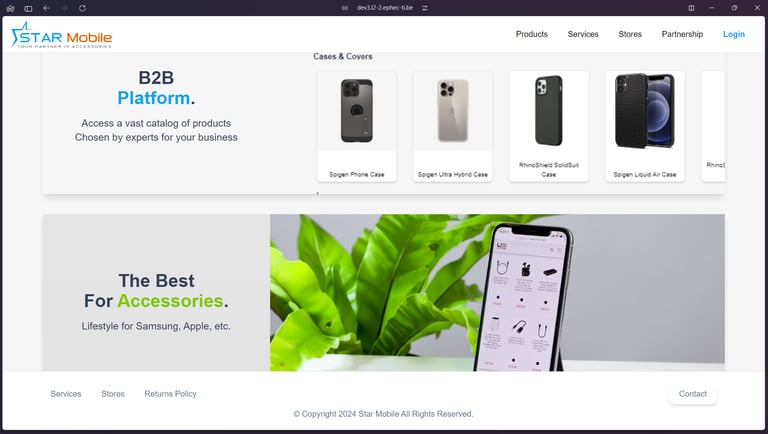Image resolution: width=768 pixels, height=434 pixels.
Task: Open the Services navigation item
Action: [583, 34]
